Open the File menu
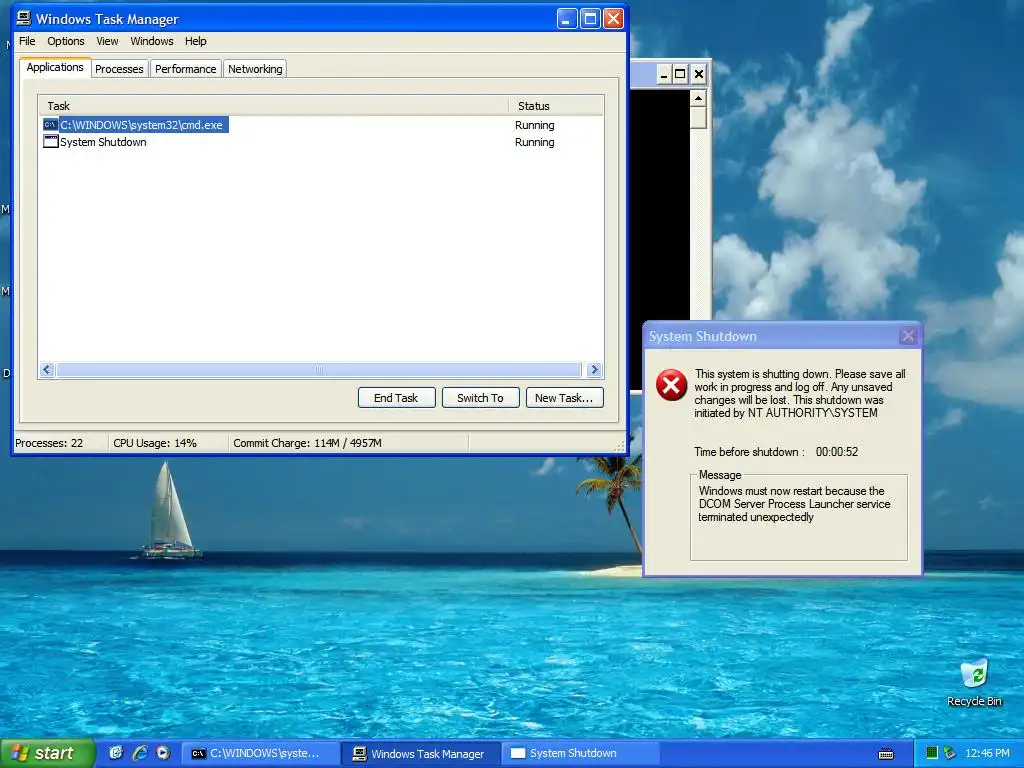Viewport: 1024px width, 768px height. pos(27,41)
